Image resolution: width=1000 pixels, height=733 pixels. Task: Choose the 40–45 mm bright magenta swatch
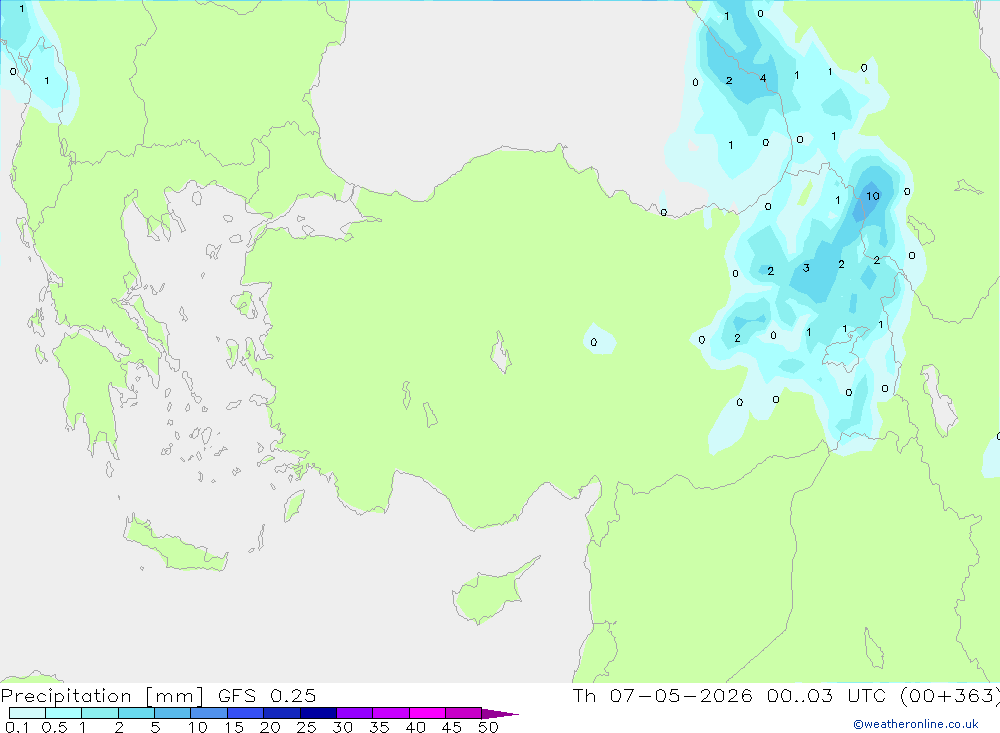pyautogui.click(x=427, y=713)
